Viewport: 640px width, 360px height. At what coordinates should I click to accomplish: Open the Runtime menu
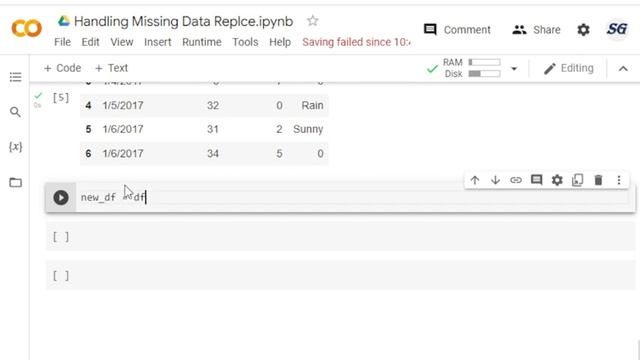[x=202, y=42]
